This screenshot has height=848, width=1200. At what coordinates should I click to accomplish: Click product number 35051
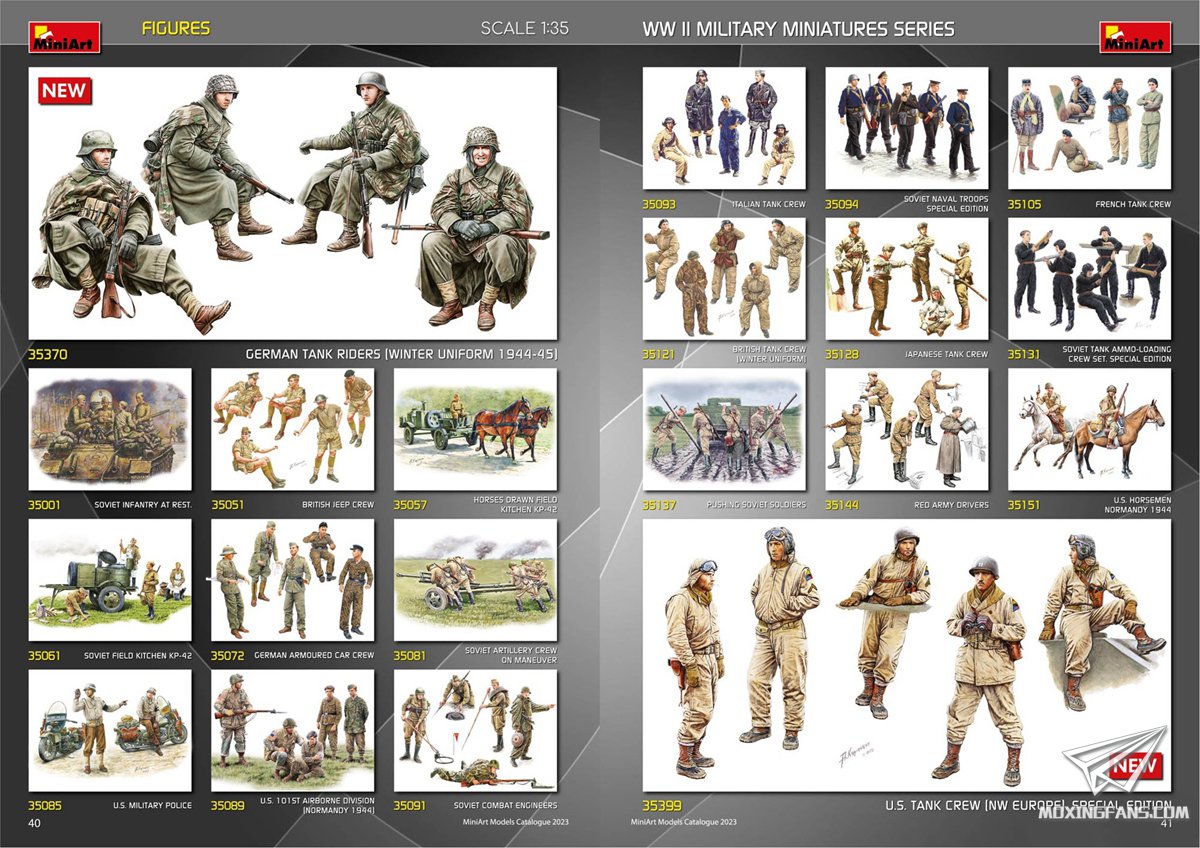[x=228, y=505]
